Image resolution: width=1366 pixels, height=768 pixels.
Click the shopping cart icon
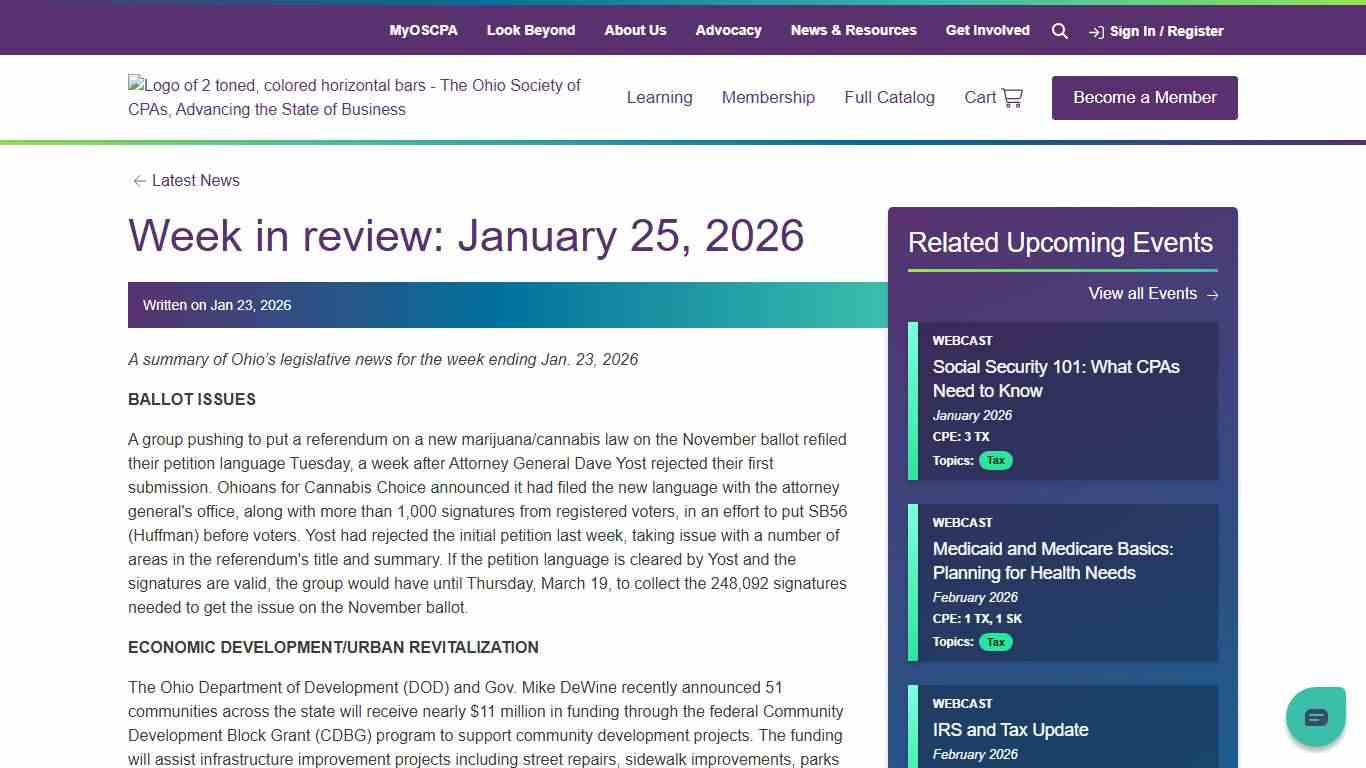[x=1012, y=97]
